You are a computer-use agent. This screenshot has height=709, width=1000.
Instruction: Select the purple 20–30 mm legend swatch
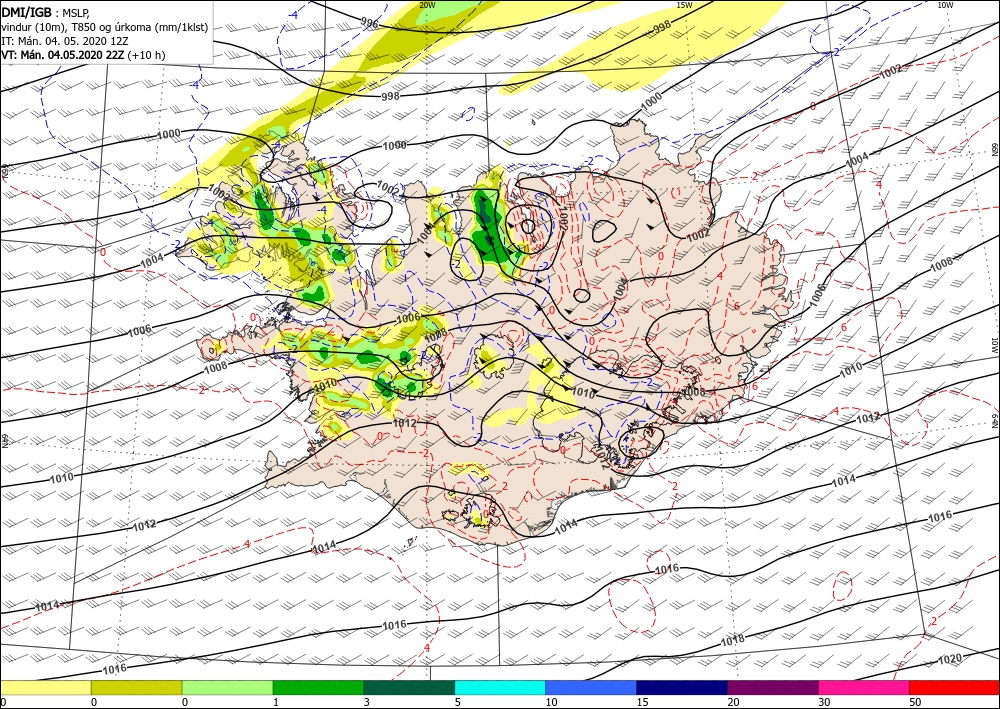click(x=772, y=688)
